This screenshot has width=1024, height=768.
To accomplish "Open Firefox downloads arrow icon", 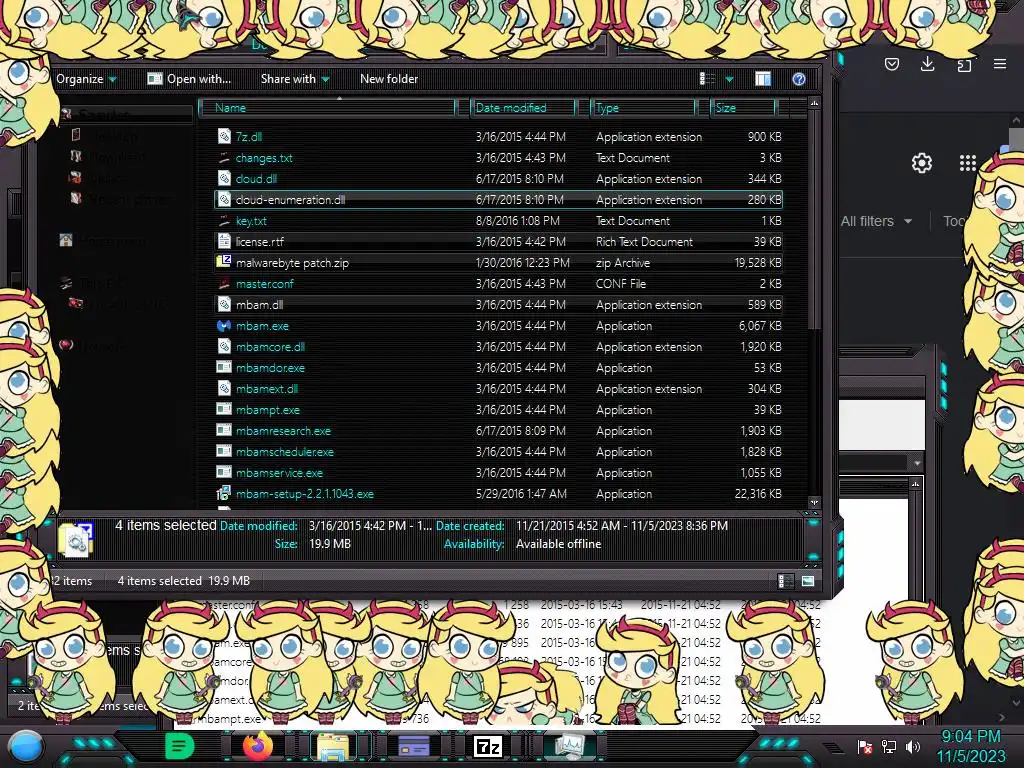I will click(927, 63).
